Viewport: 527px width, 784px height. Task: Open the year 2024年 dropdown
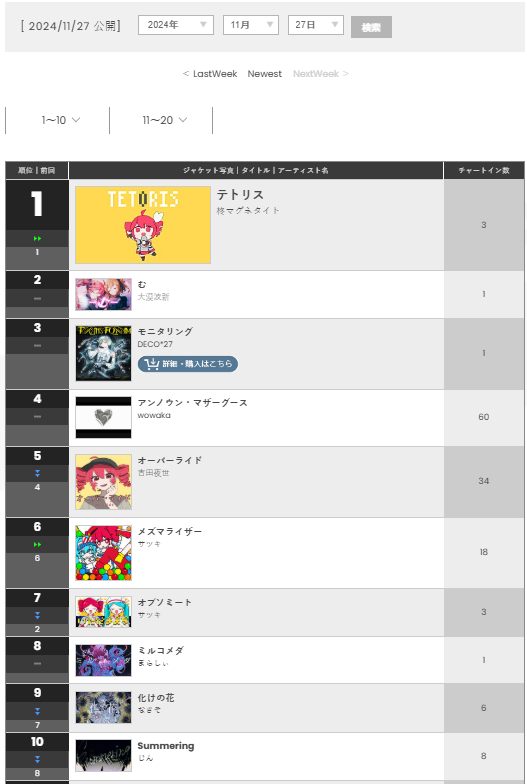coord(176,25)
